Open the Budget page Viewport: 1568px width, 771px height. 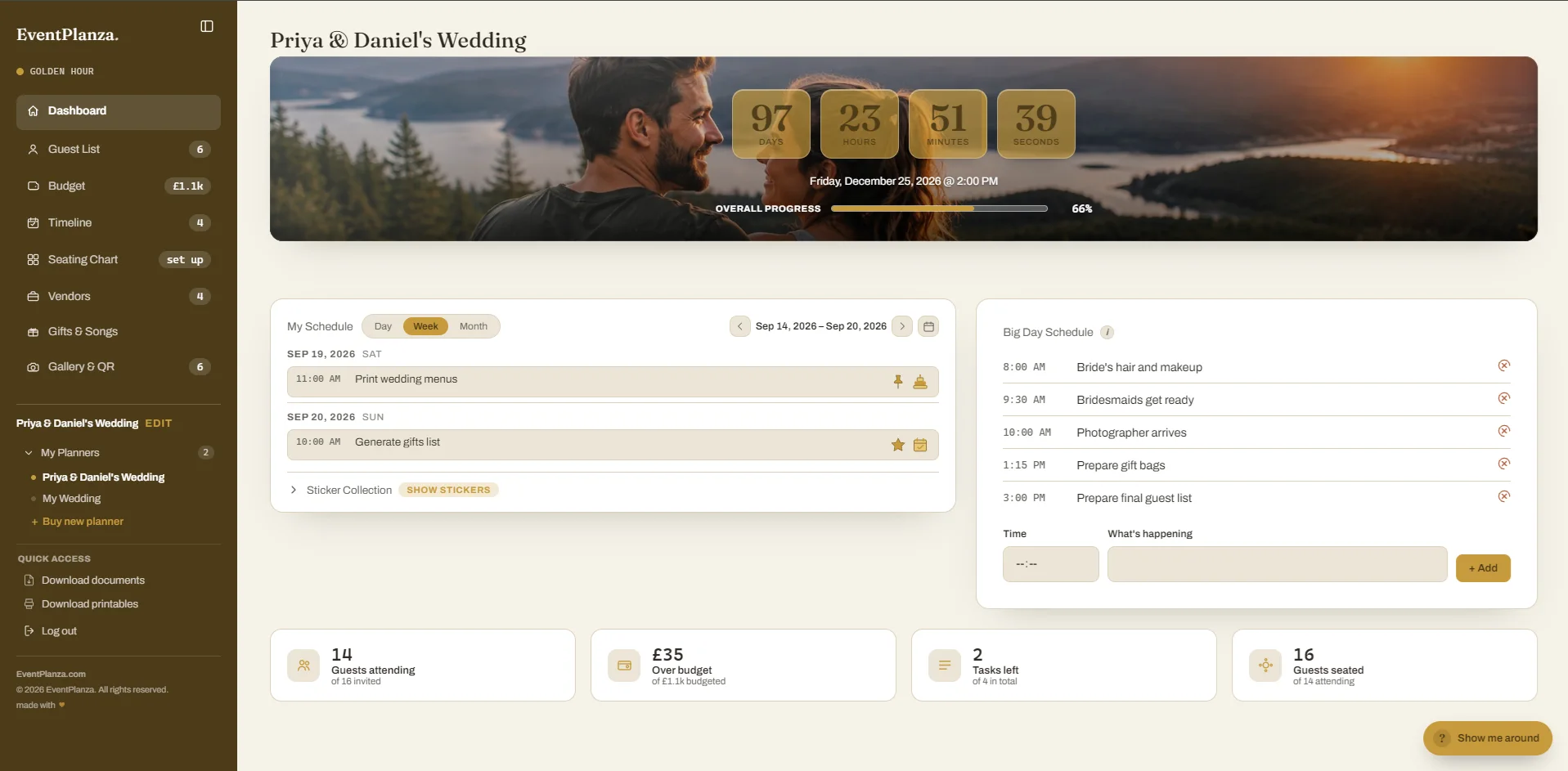coord(119,186)
